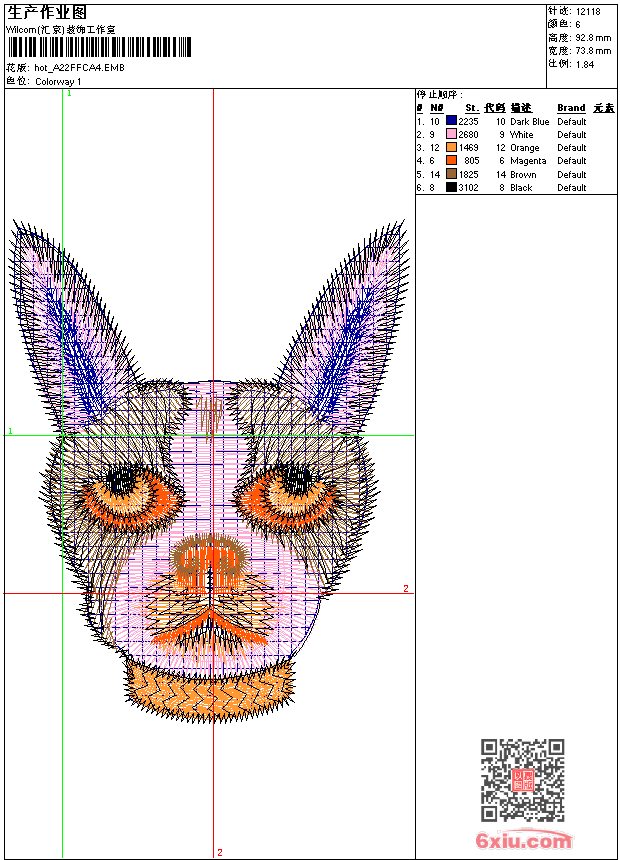Click the orange collar on the dog design
The height and width of the screenshot is (860, 620).
(212, 688)
